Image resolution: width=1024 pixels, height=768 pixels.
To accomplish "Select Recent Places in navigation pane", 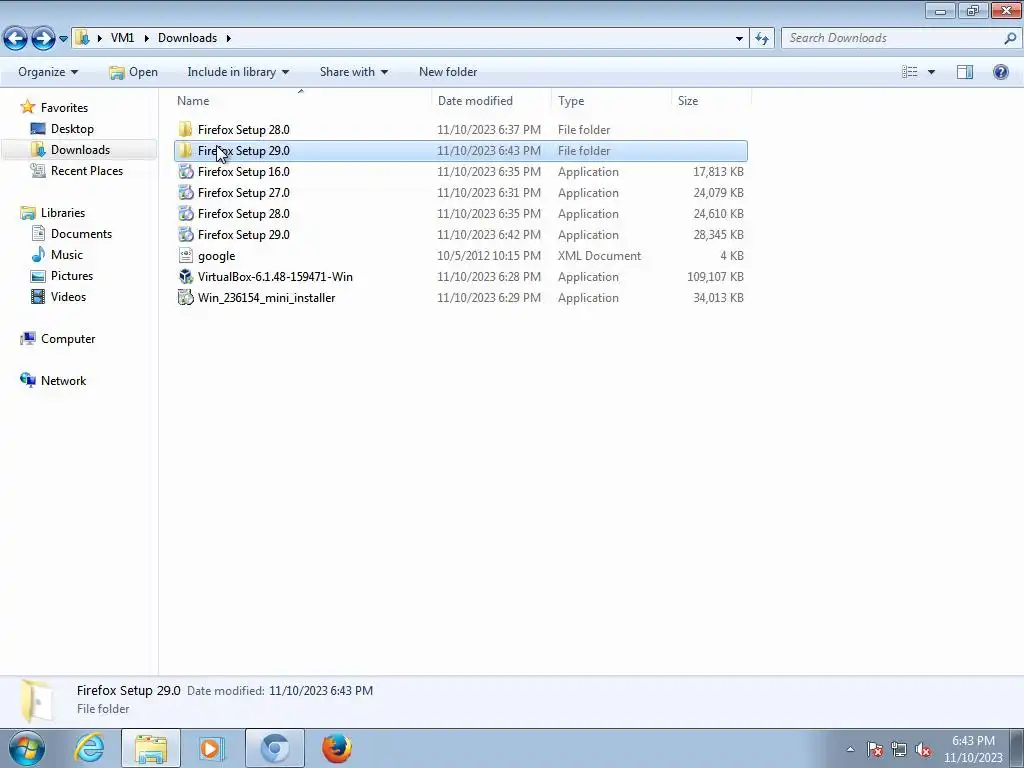I will tap(87, 170).
